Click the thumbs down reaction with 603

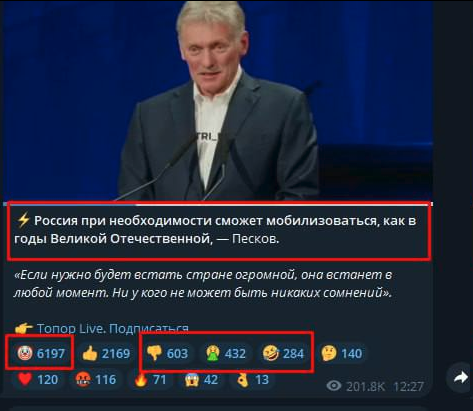click(x=168, y=353)
